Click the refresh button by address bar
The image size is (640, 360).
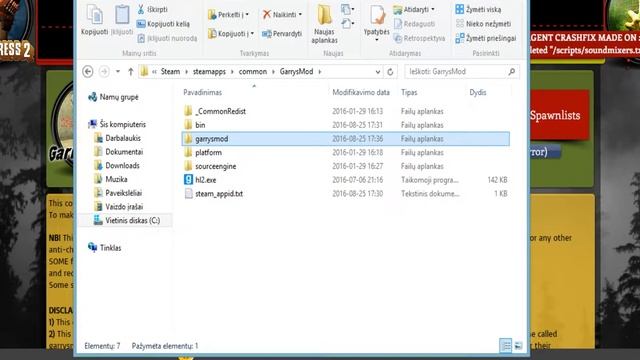click(x=390, y=72)
